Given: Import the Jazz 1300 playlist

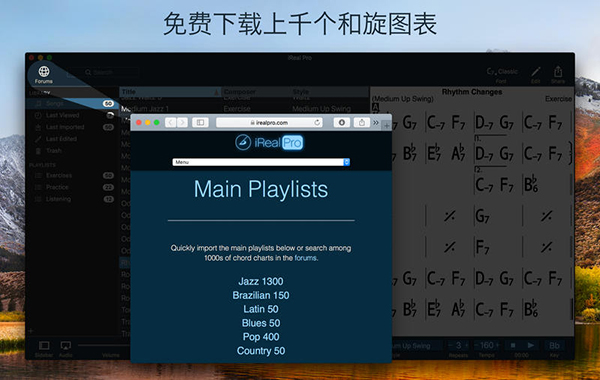Looking at the screenshot, I should 261,281.
